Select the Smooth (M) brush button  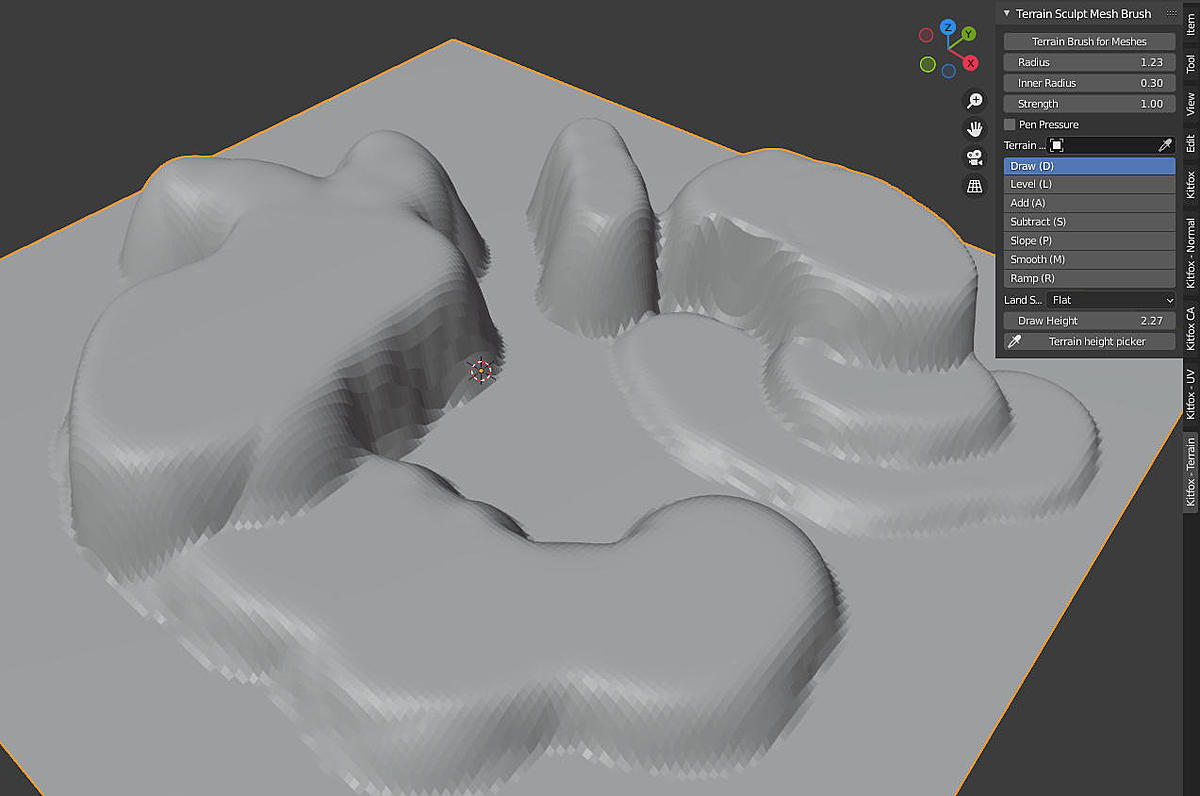[x=1088, y=259]
